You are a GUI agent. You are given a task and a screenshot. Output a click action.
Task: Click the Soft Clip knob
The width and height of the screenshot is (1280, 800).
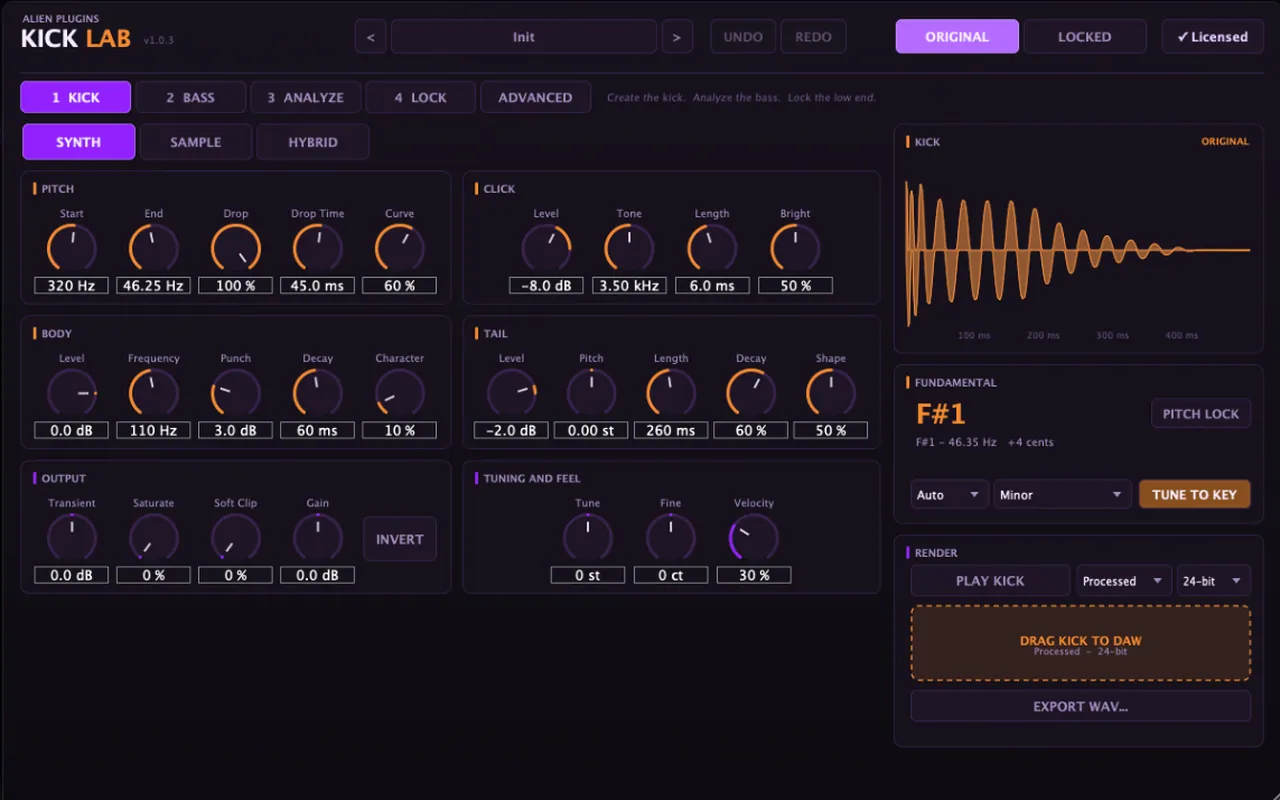(x=236, y=537)
